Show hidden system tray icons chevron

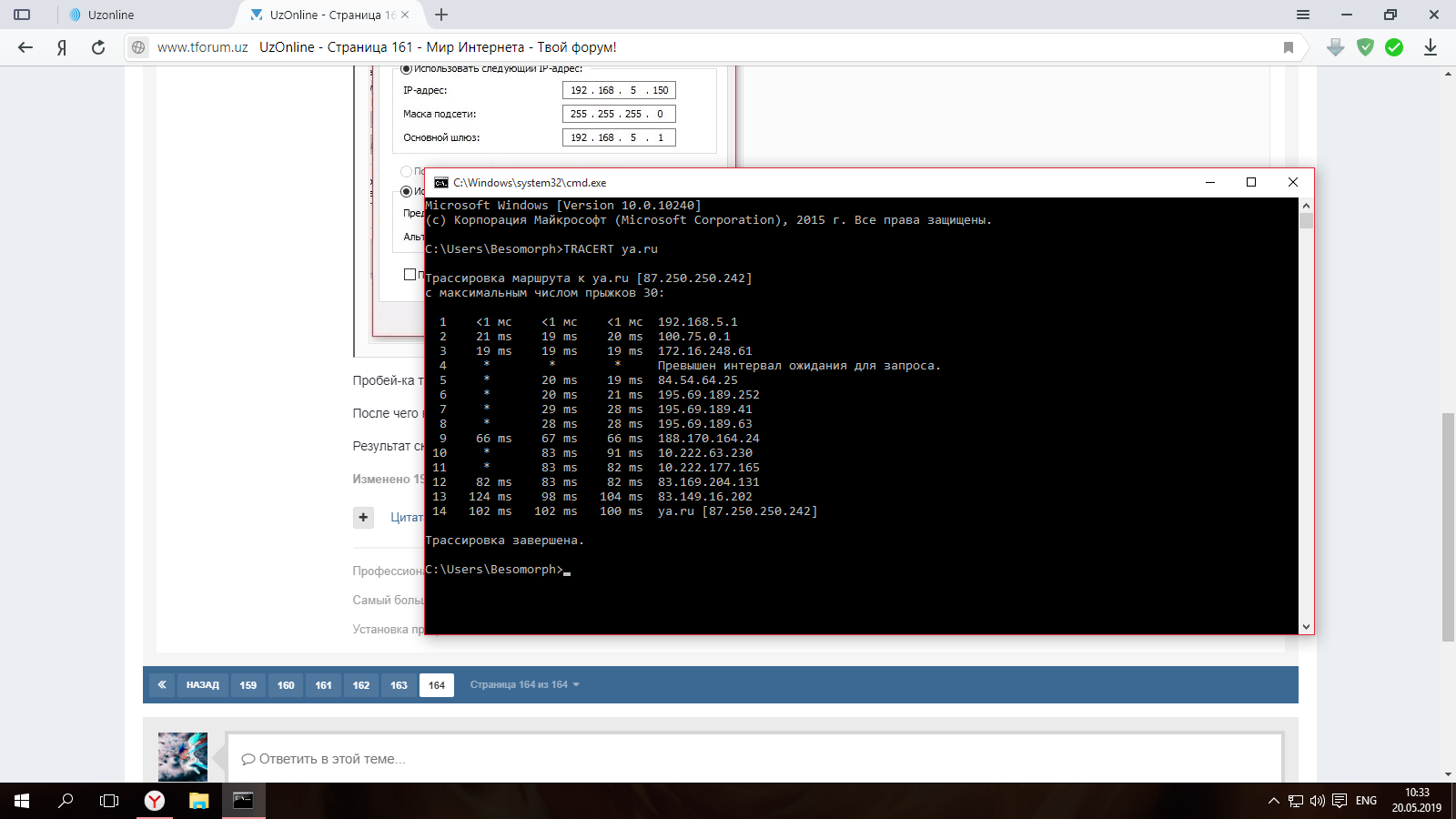(1273, 801)
